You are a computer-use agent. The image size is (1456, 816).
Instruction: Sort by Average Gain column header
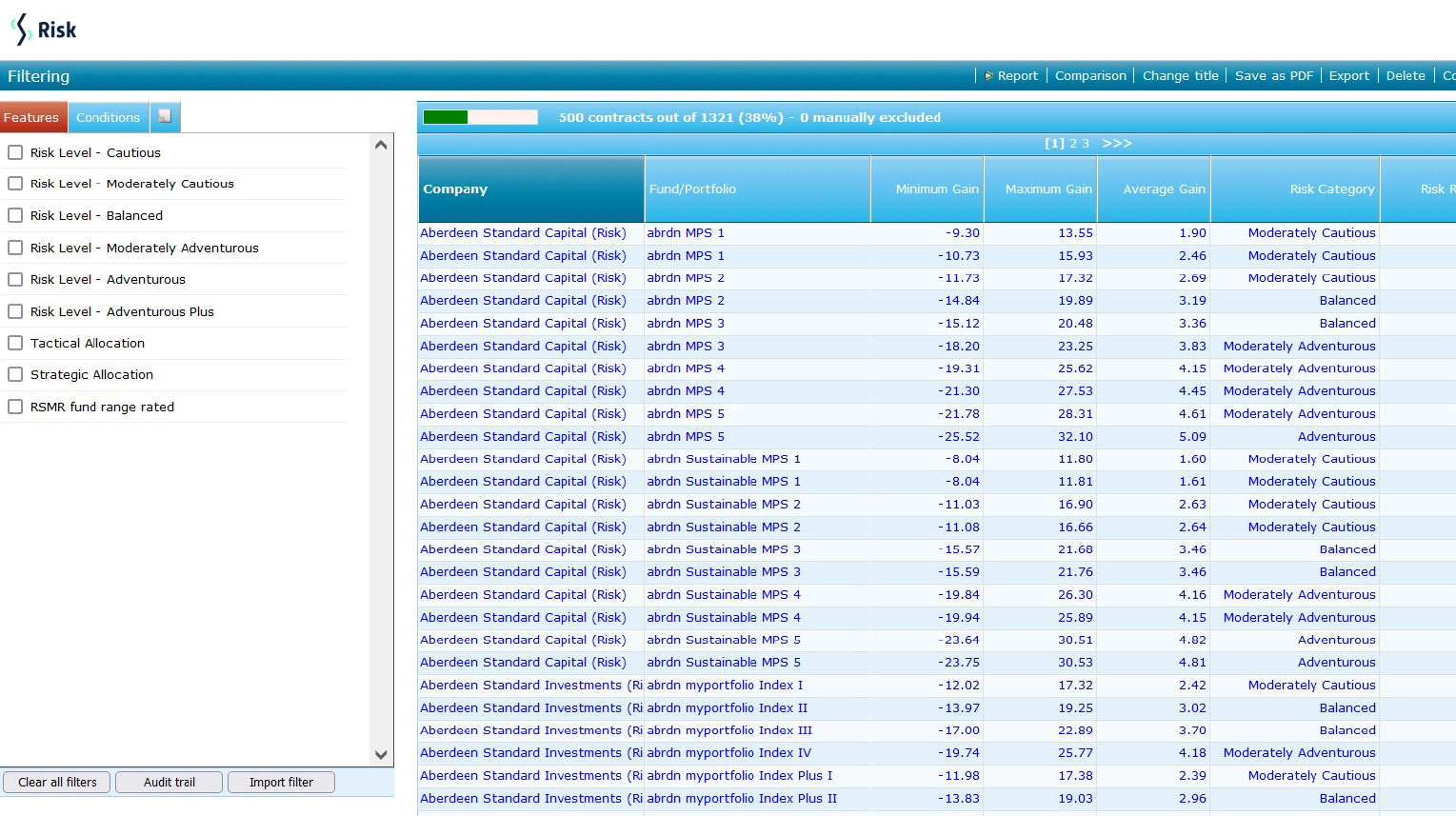[1154, 189]
